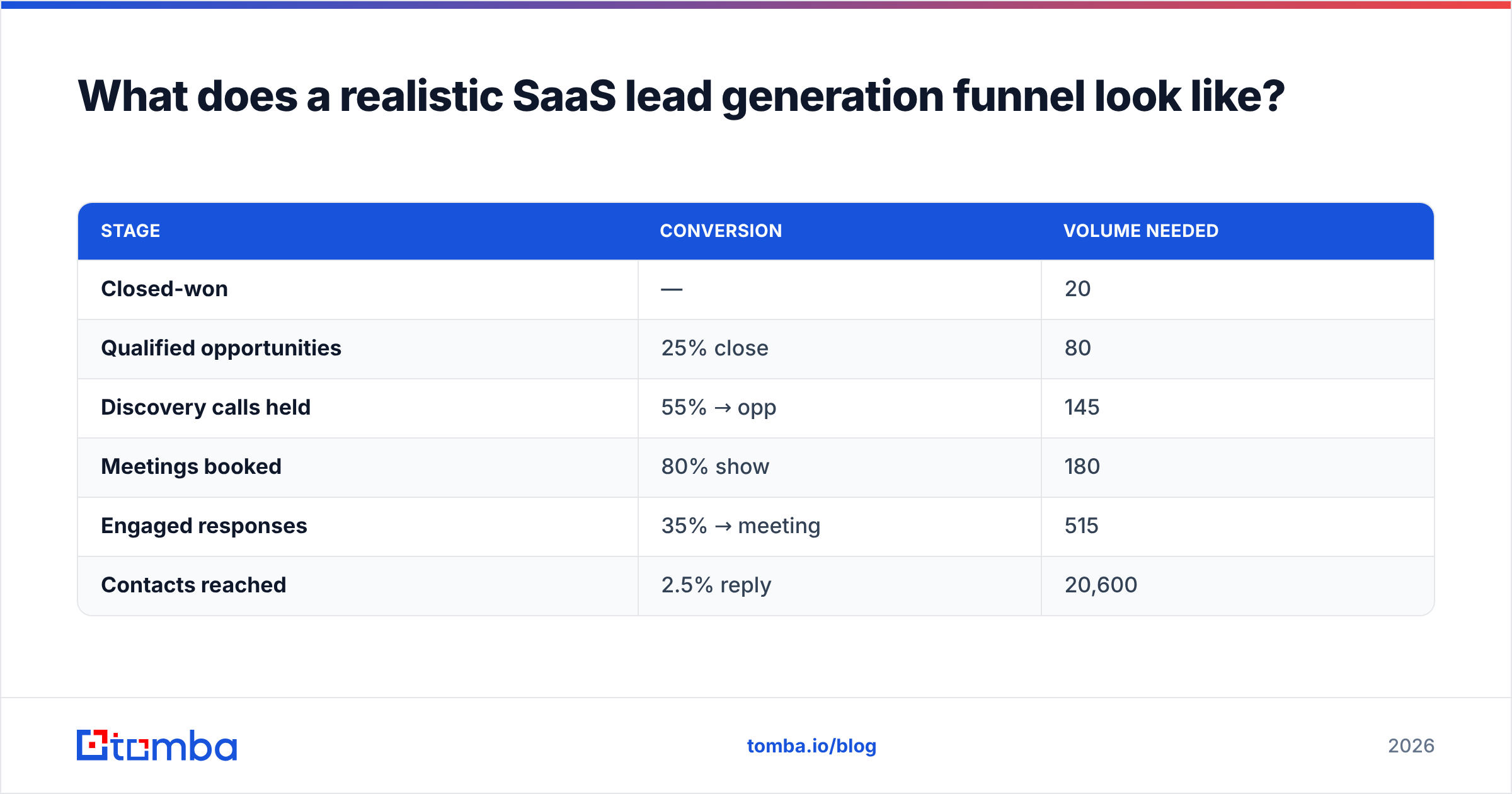Click the volume value 20
This screenshot has width=1512, height=794.
(x=1077, y=289)
